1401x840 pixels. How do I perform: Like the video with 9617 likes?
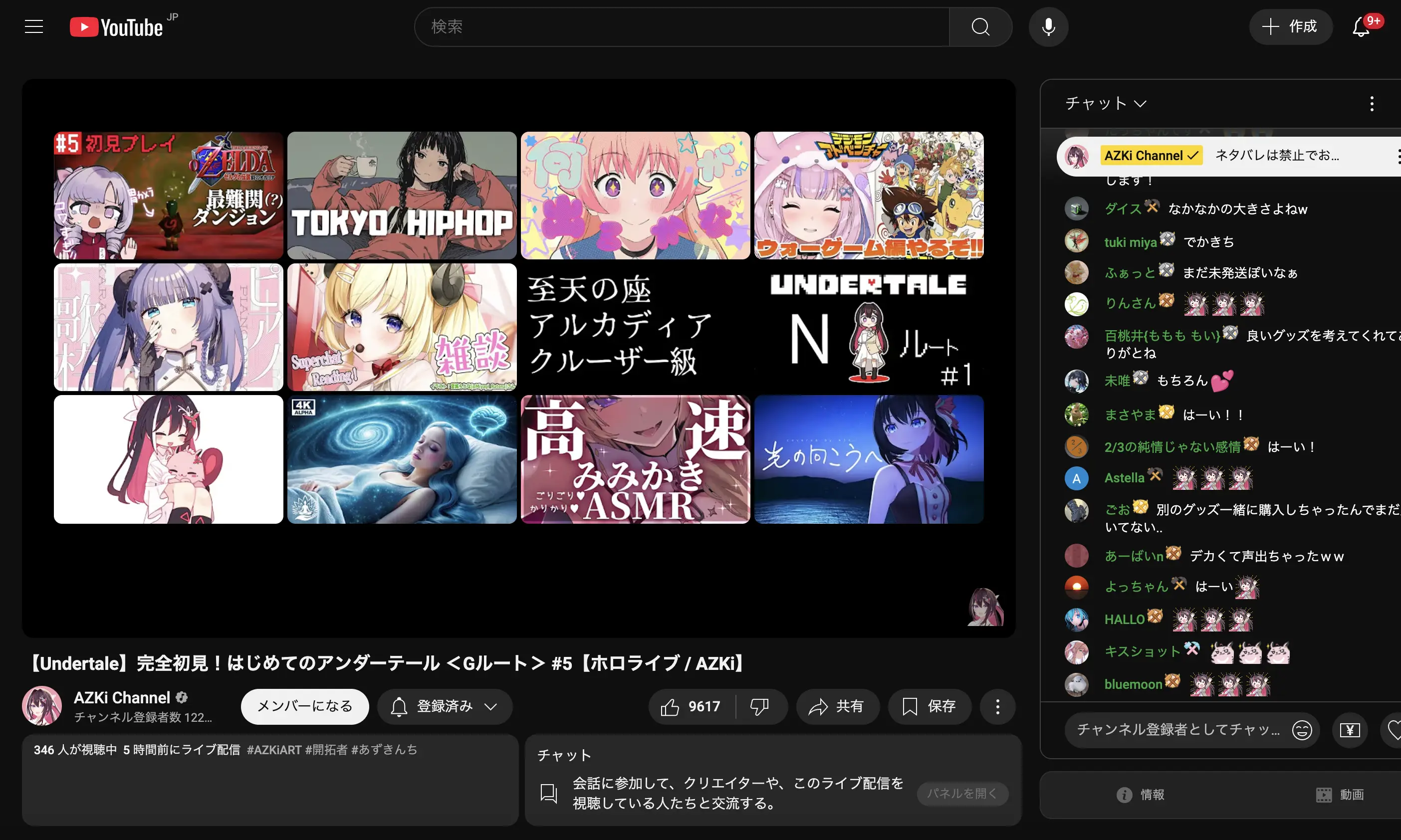tap(691, 706)
